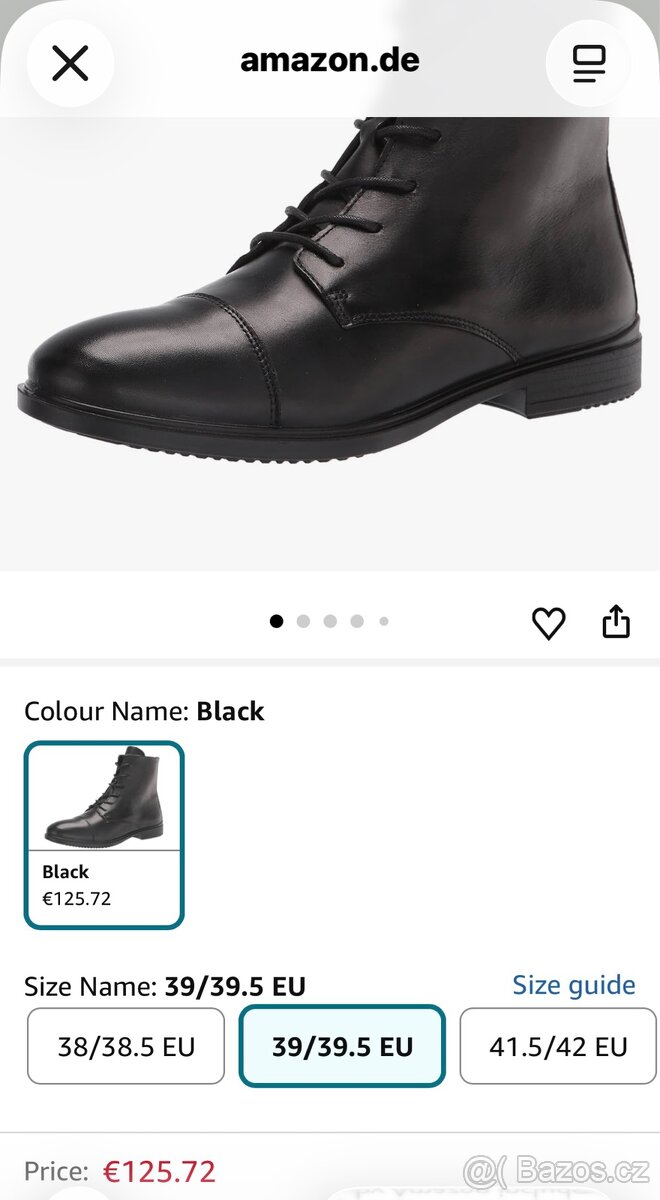Open the browser tabs menu icon
Screen dimensions: 660x1200
coord(589,63)
